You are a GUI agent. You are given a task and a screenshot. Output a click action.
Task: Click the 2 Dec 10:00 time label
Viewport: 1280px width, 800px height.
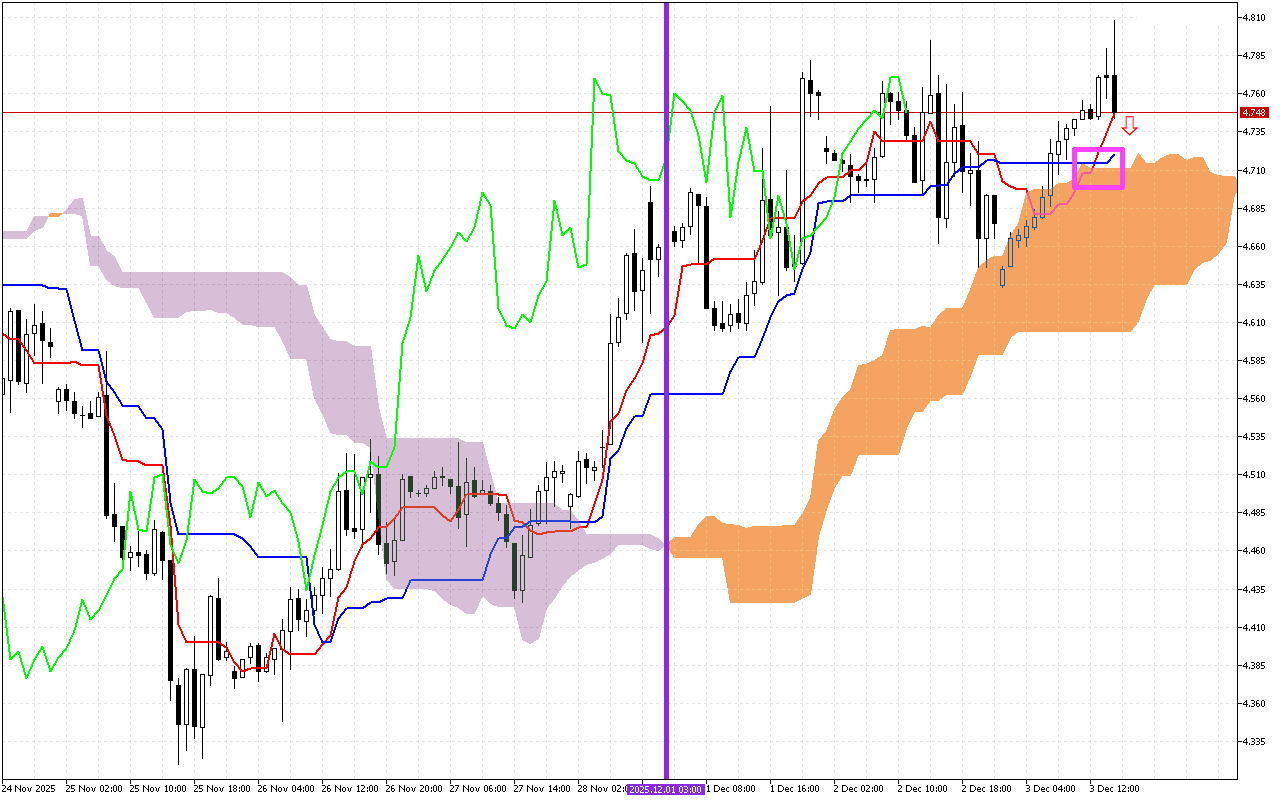[923, 789]
